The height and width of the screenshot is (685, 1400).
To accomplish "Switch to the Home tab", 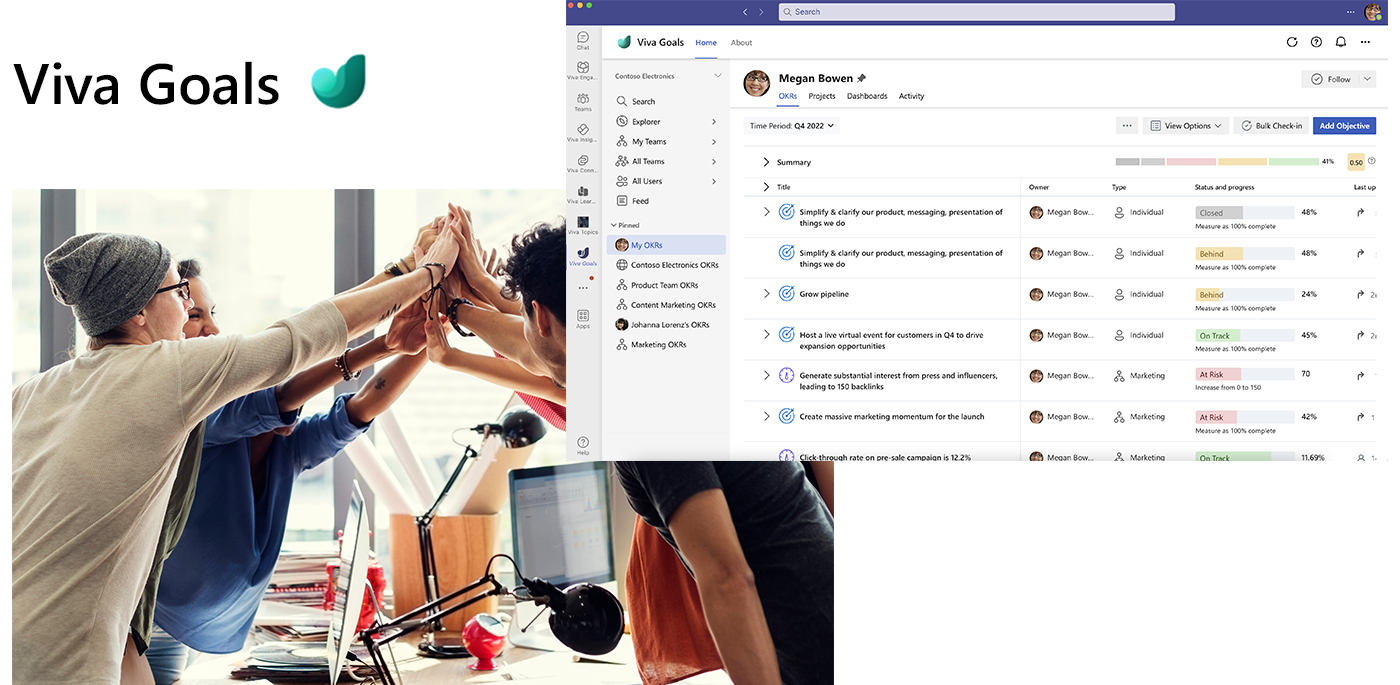I will click(706, 43).
